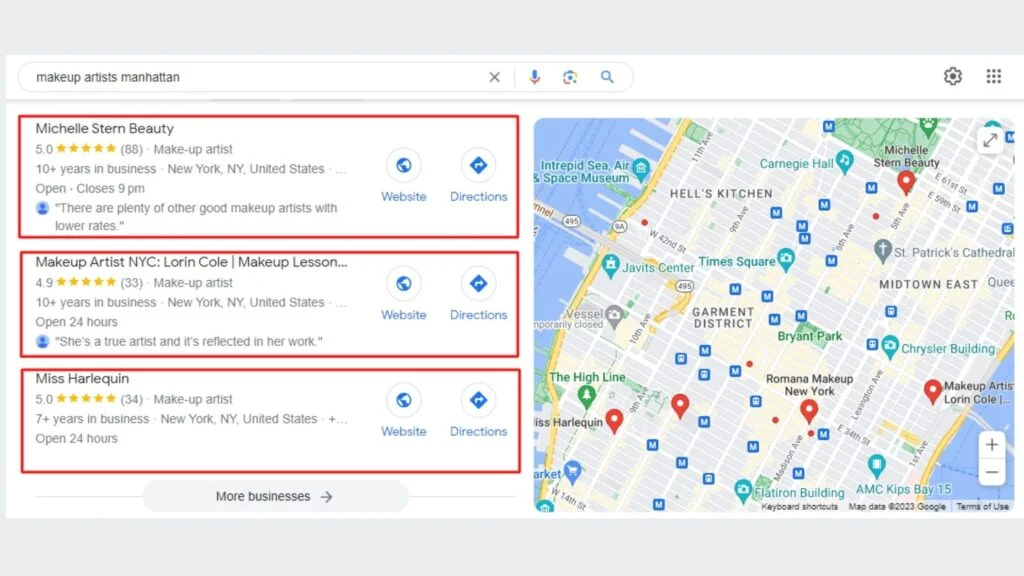1024x576 pixels.
Task: Open the Michelle Stern Beauty listing title
Action: (x=104, y=129)
